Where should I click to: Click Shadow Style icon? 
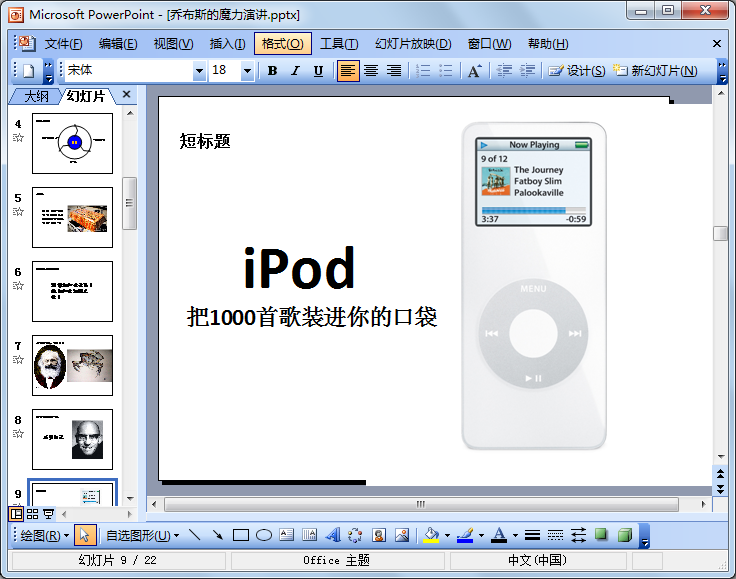601,535
